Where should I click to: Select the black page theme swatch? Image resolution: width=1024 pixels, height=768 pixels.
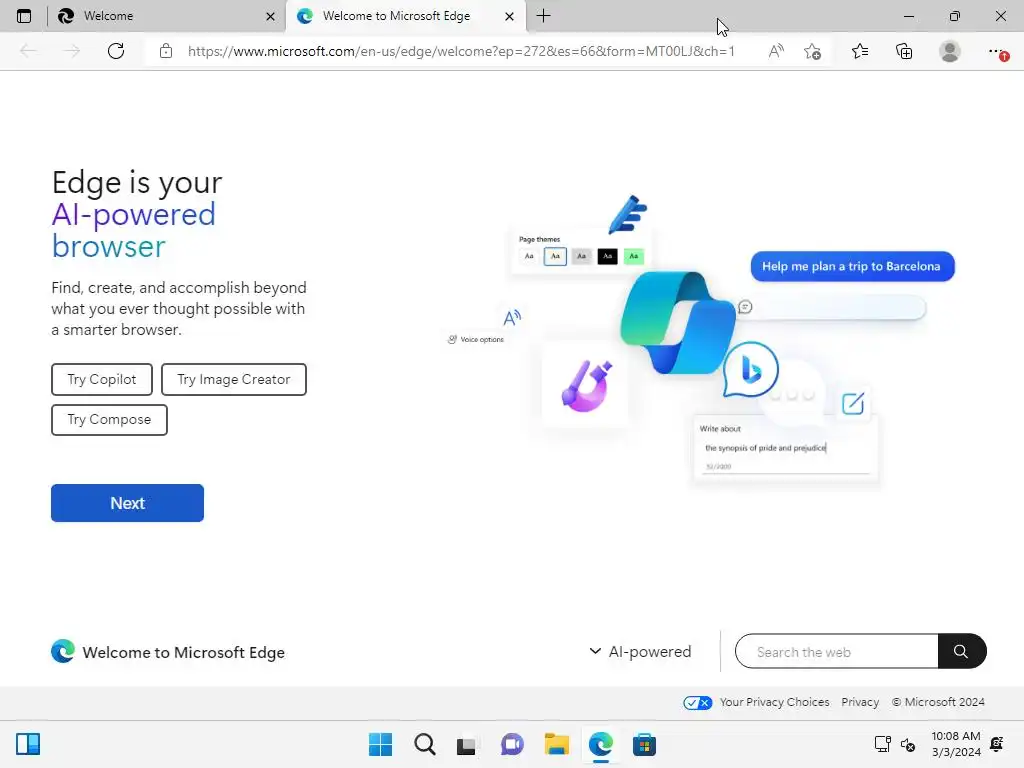pos(607,256)
